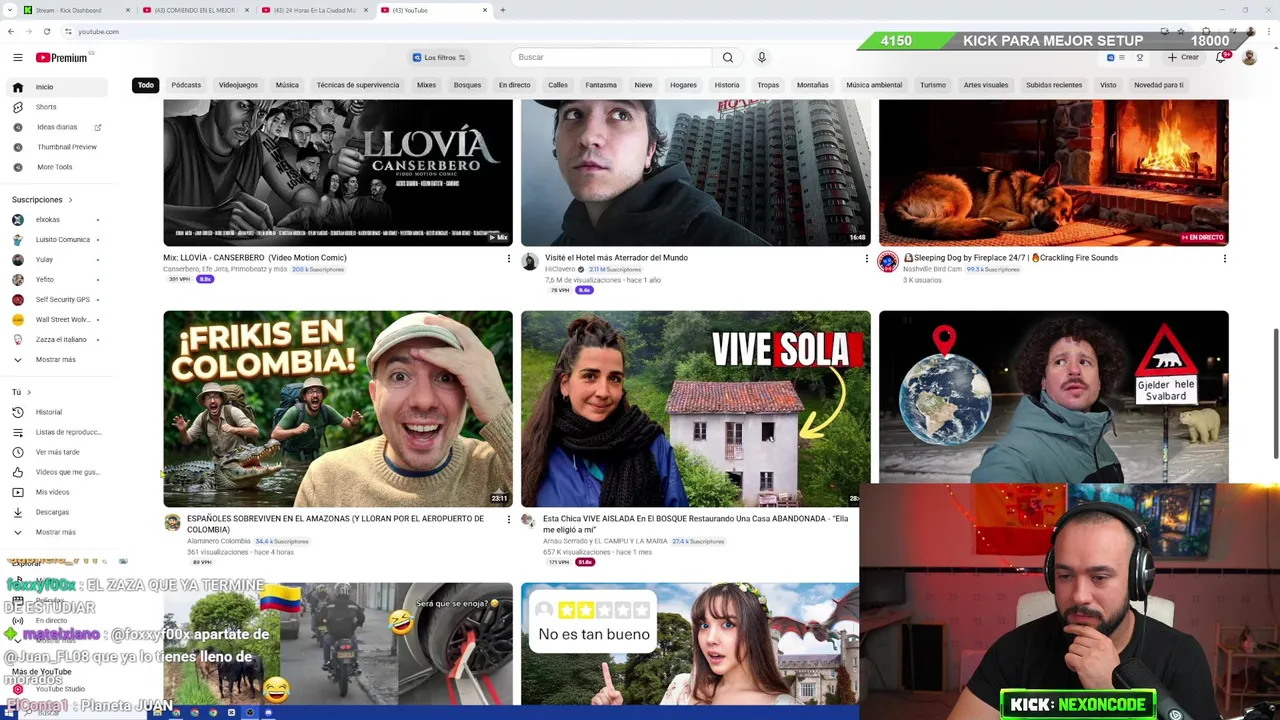Open a new browser tab
The width and height of the screenshot is (1280, 720).
(502, 10)
